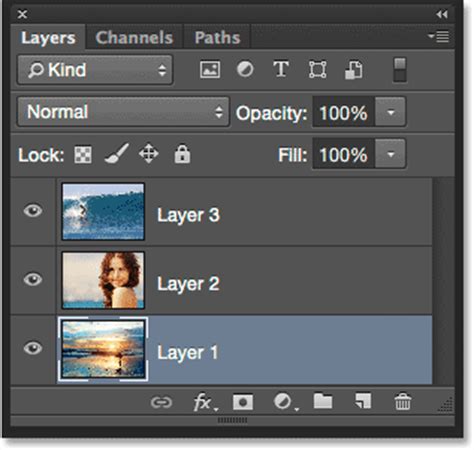Filter for smart objects icon

[354, 70]
